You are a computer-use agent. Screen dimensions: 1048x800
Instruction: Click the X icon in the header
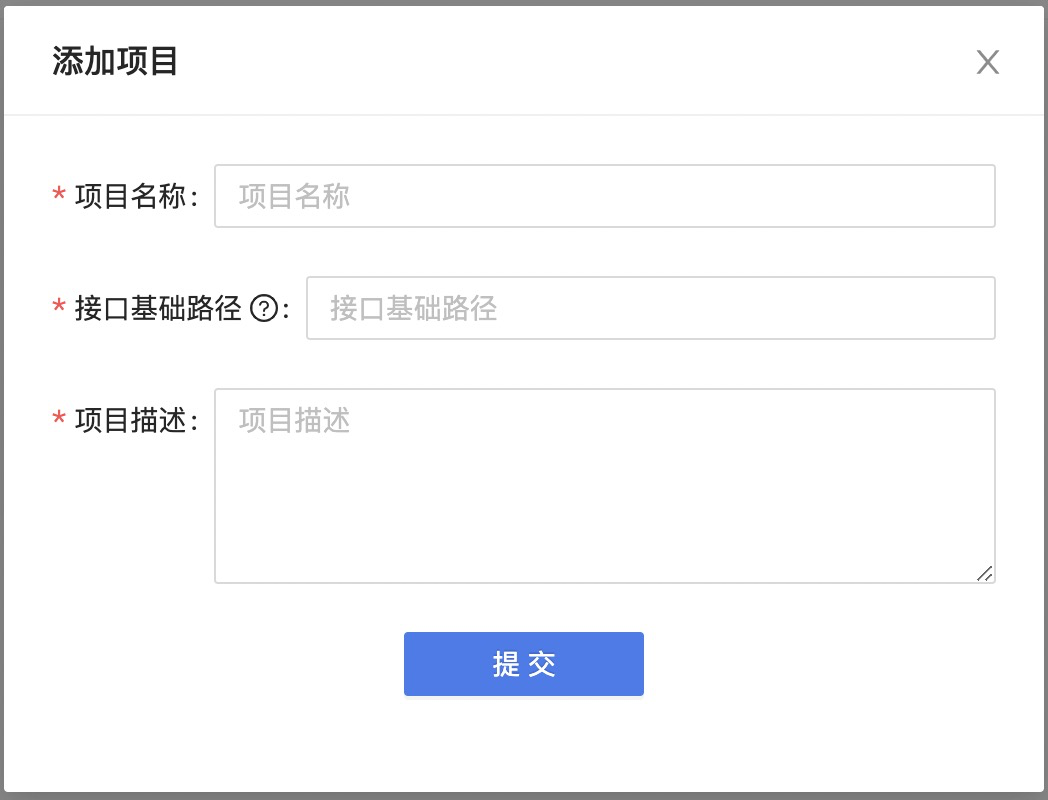pyautogui.click(x=987, y=62)
